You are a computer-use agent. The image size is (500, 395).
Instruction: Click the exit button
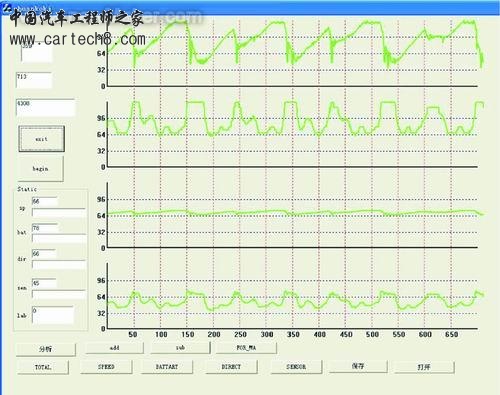41,139
